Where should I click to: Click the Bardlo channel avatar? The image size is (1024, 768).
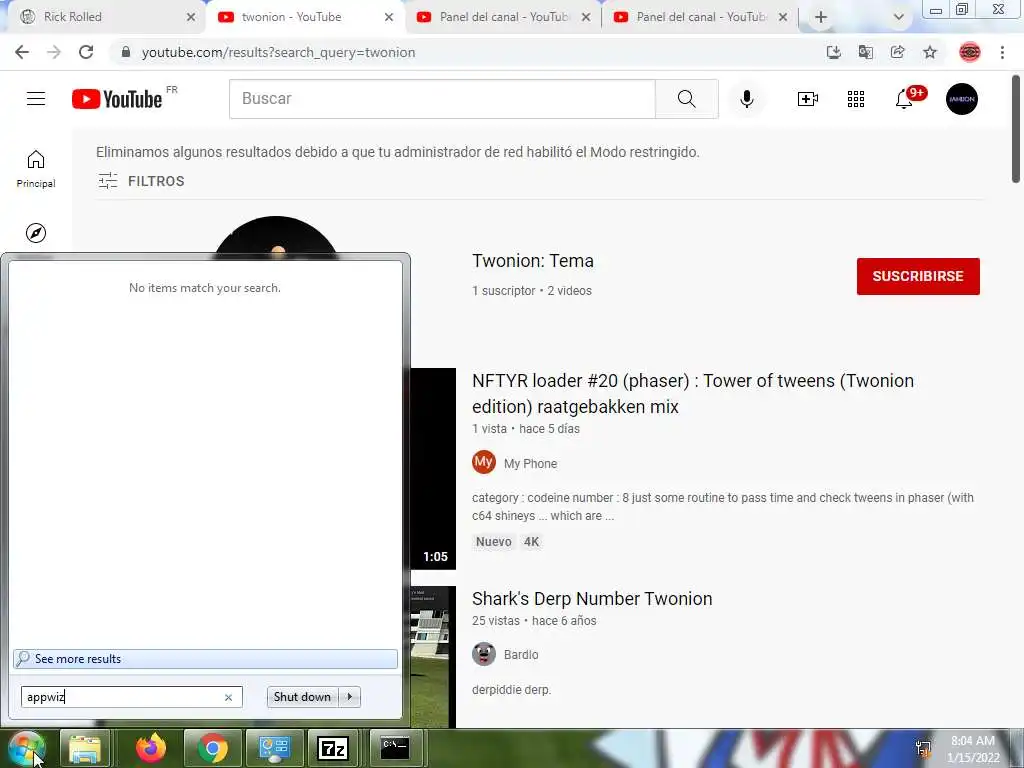484,654
